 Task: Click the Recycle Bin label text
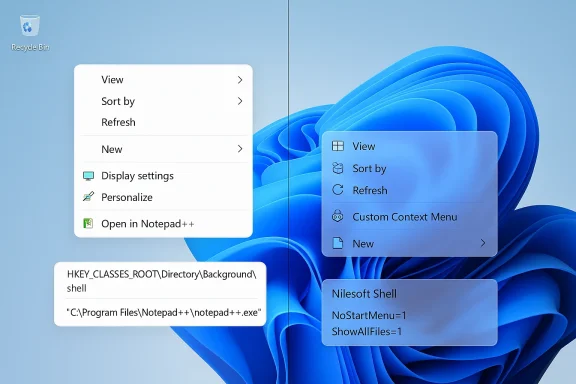(30, 47)
